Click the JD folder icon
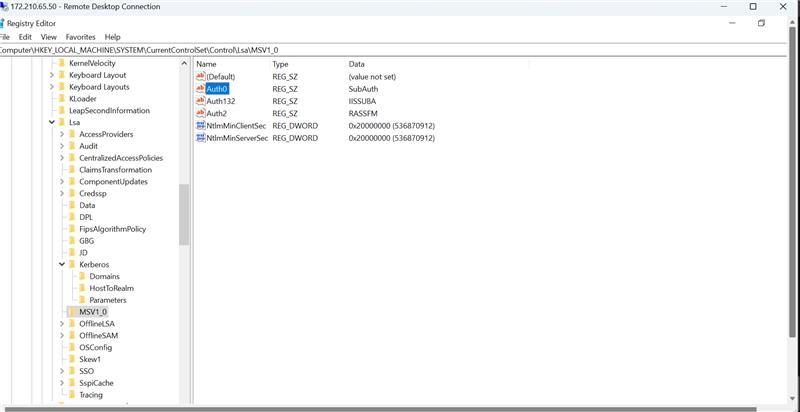The height and width of the screenshot is (412, 800). point(72,252)
